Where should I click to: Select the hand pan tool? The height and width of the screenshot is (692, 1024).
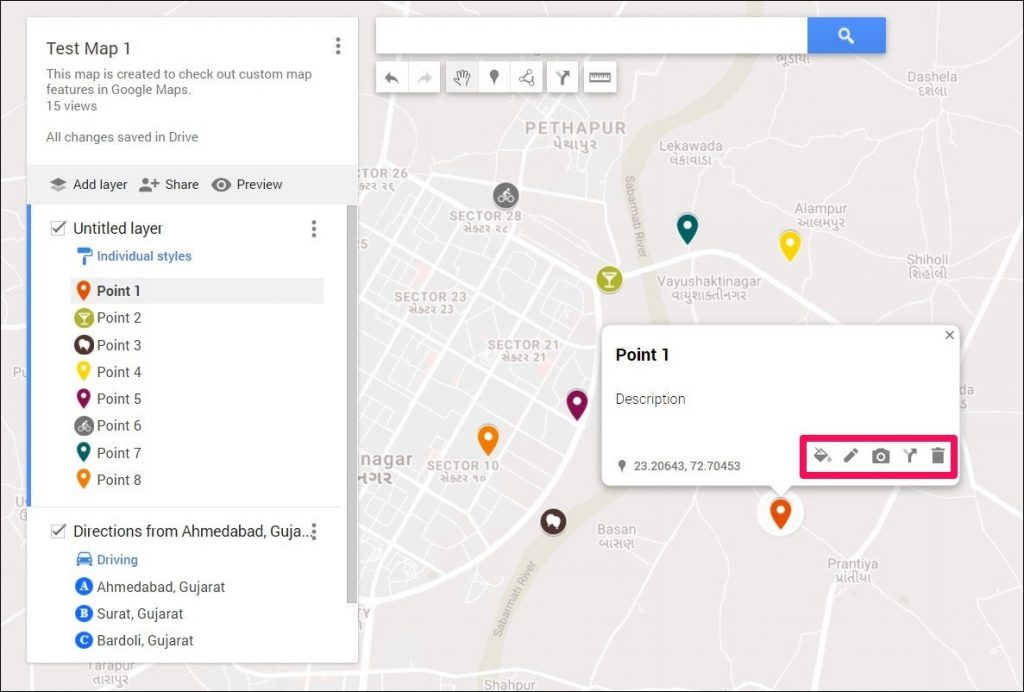coord(462,78)
